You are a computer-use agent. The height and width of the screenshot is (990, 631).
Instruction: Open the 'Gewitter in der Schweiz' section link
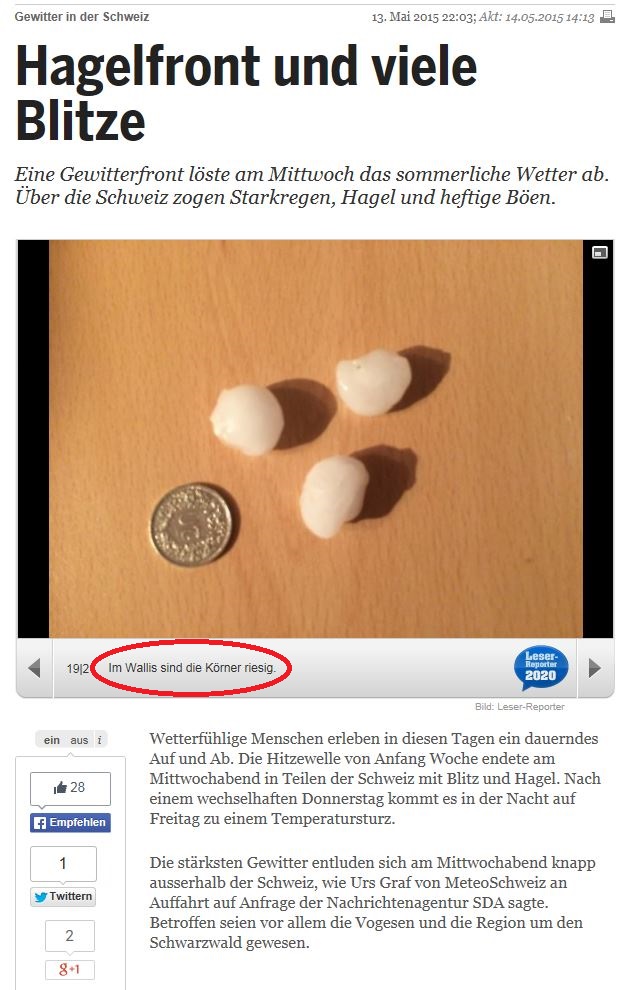click(82, 17)
